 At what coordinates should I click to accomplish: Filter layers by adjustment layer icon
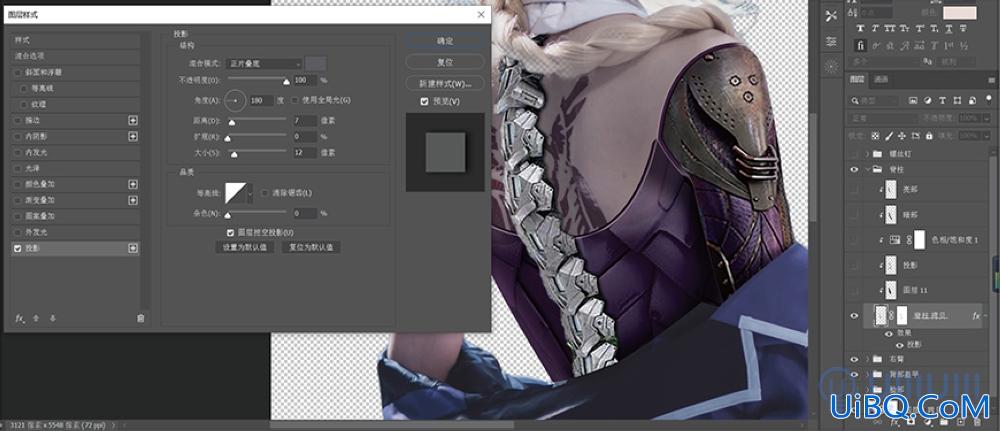pyautogui.click(x=928, y=101)
